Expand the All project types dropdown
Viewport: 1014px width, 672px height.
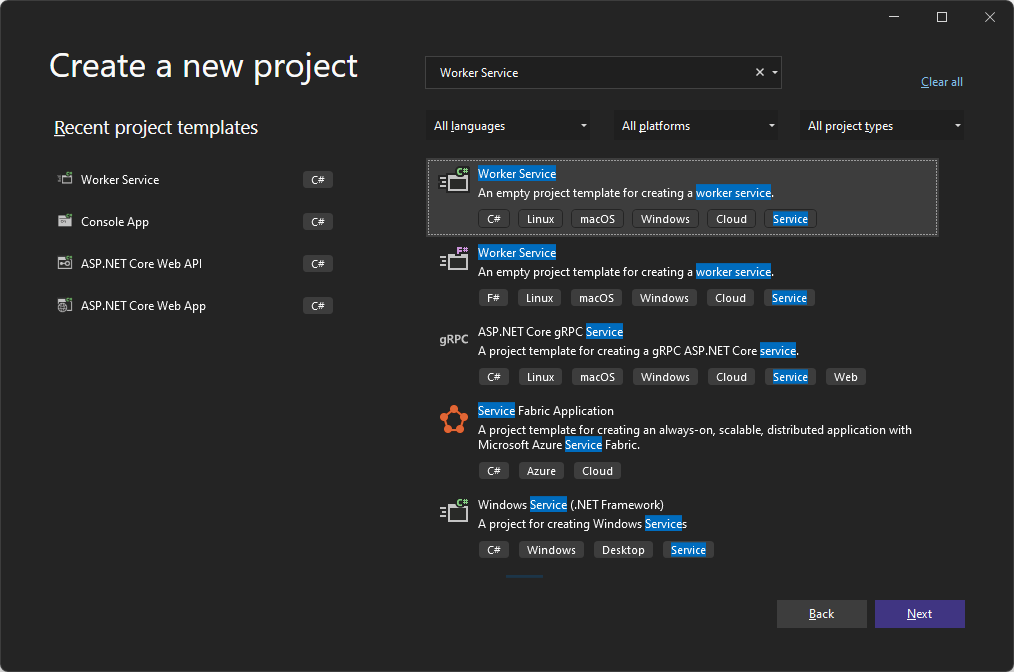882,126
